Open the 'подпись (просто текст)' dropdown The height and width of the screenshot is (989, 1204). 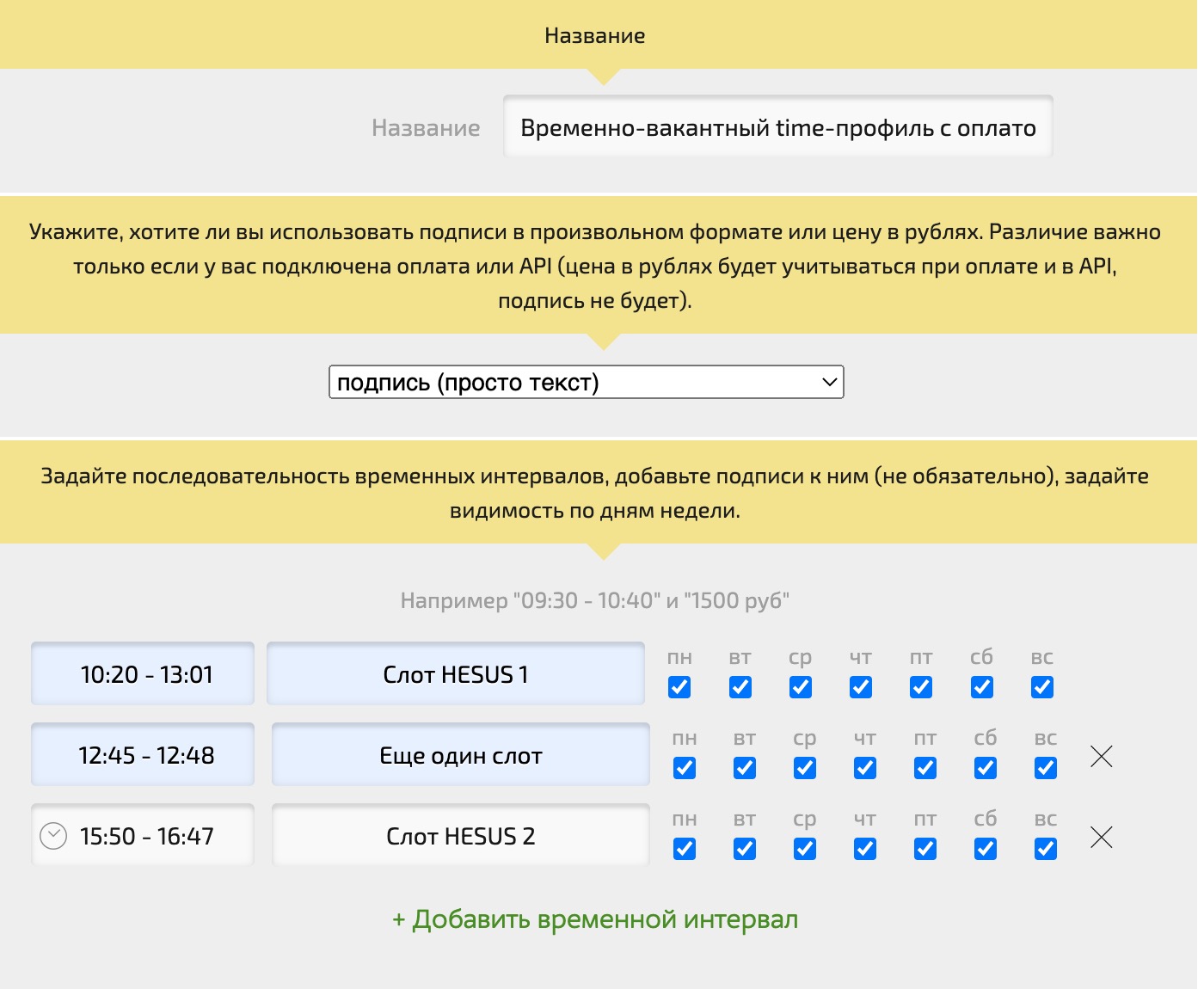pyautogui.click(x=587, y=382)
